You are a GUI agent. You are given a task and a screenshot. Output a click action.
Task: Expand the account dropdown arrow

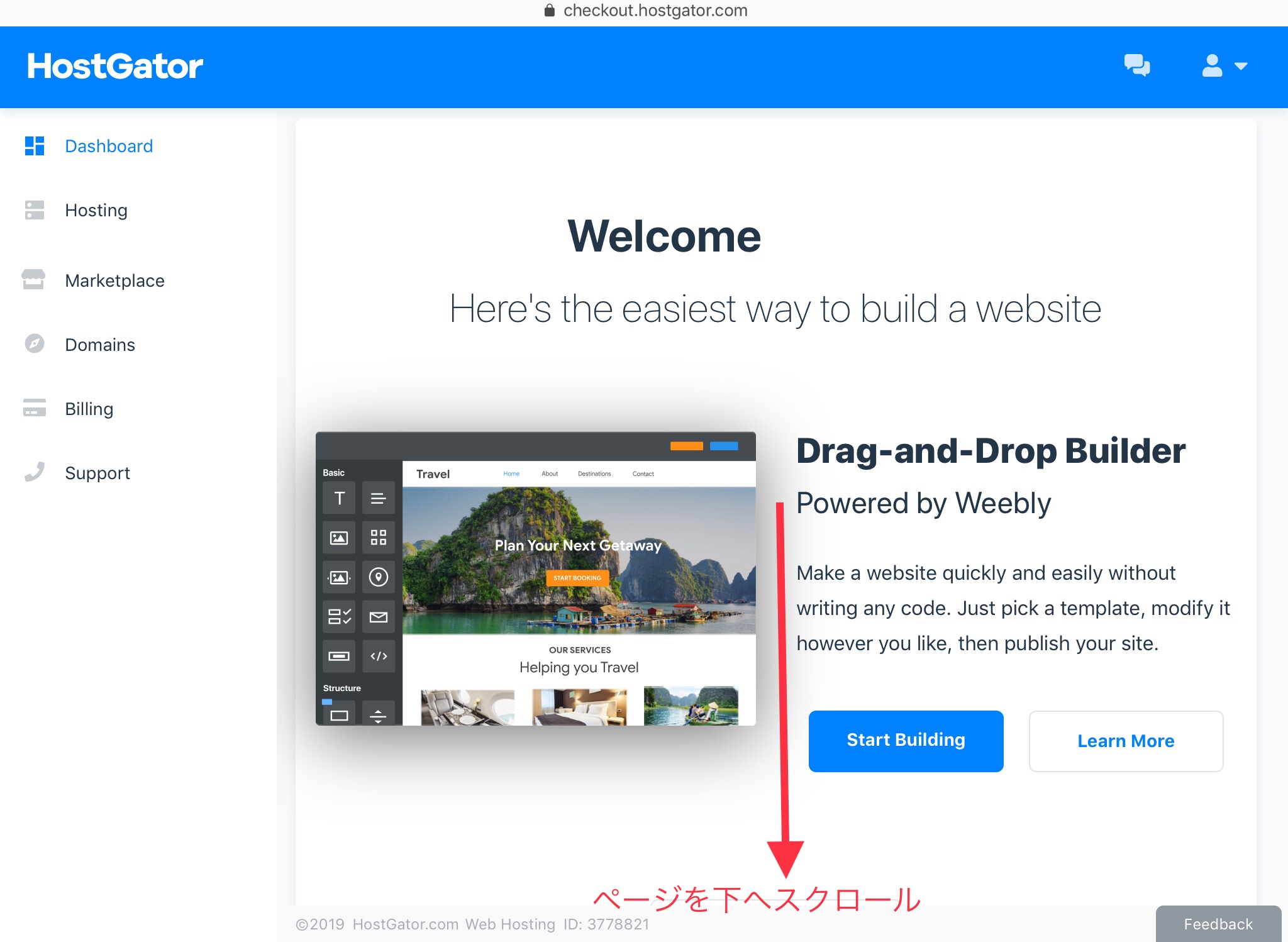point(1241,66)
